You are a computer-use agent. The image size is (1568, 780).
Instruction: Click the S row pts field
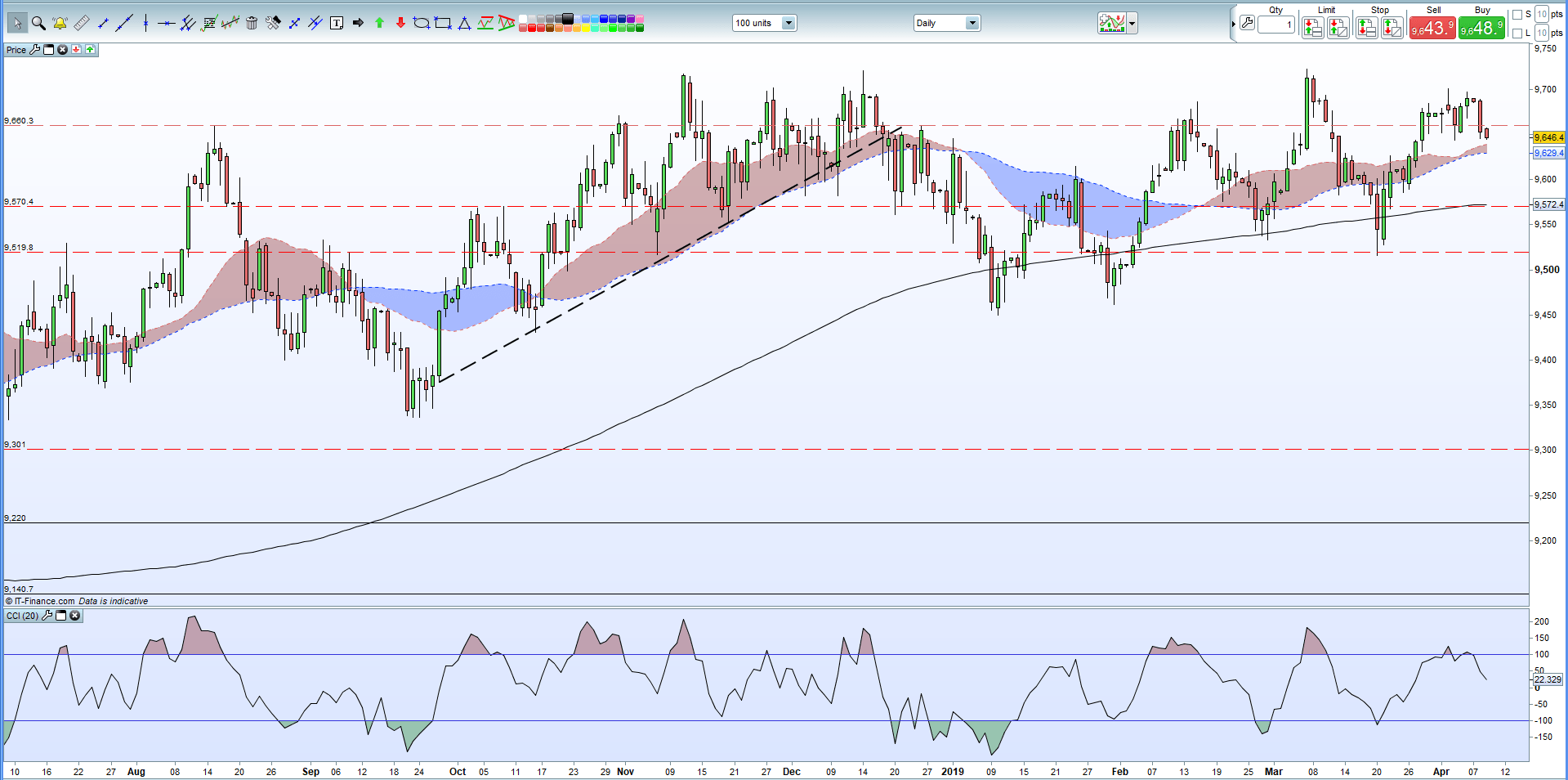click(1542, 15)
